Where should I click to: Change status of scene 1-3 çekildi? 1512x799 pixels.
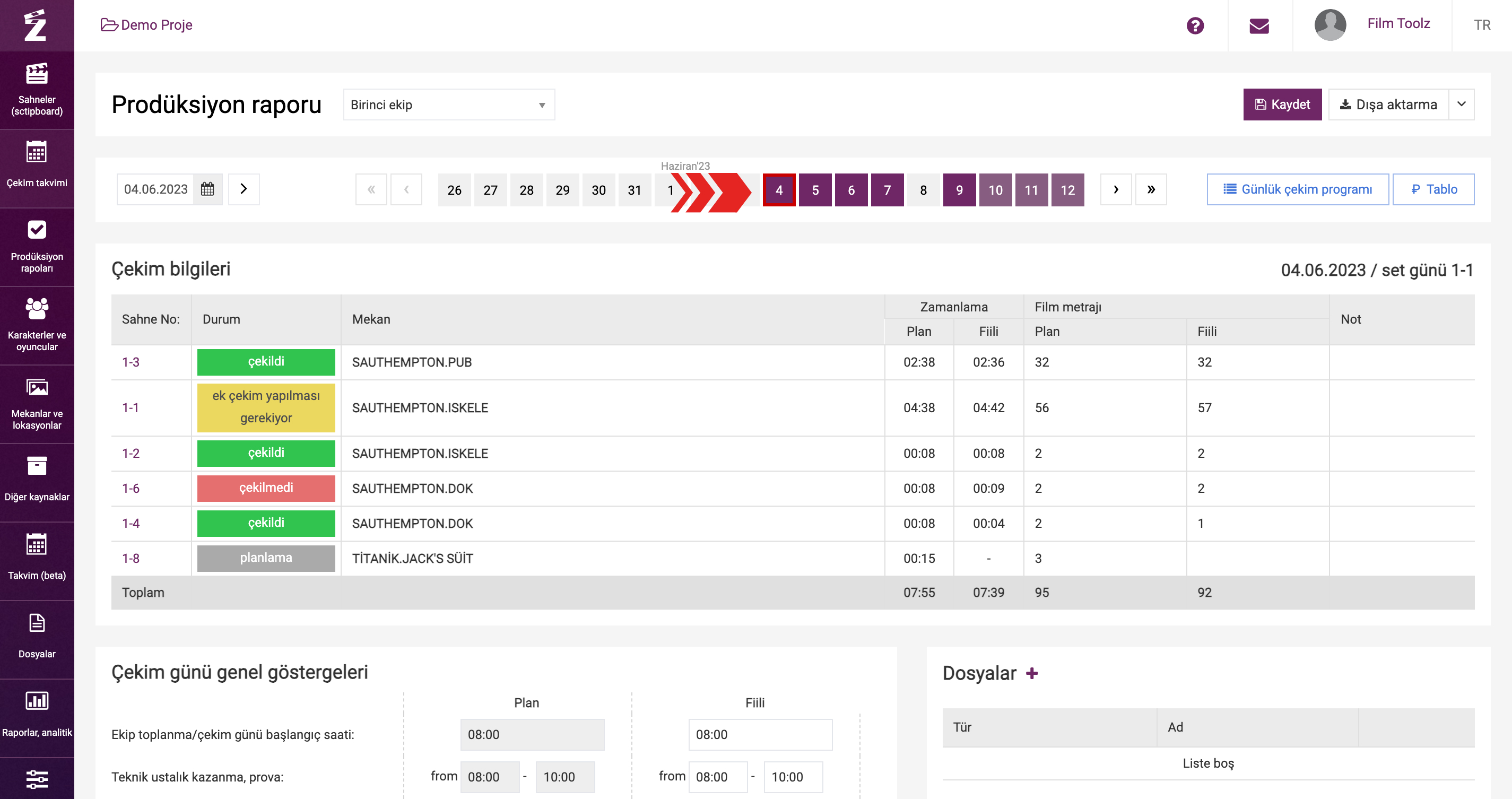[266, 362]
